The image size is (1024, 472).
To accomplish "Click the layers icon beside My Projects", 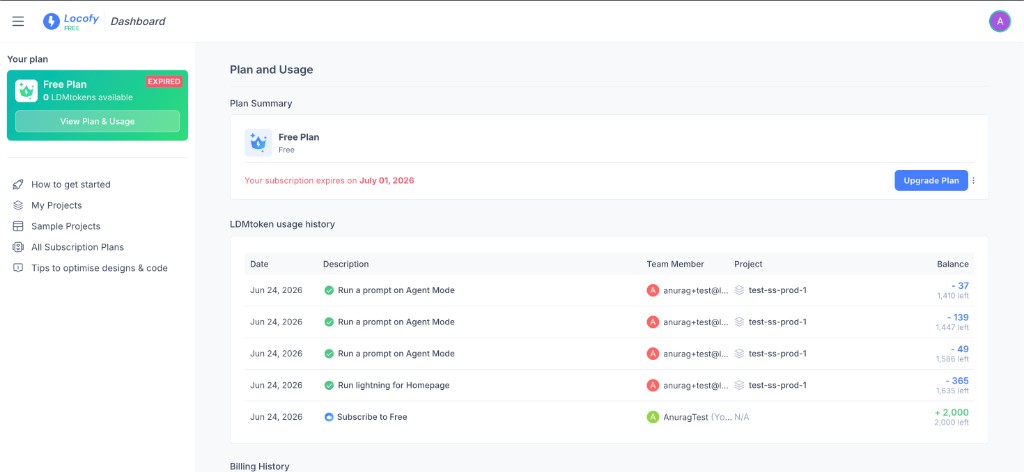I will [18, 205].
